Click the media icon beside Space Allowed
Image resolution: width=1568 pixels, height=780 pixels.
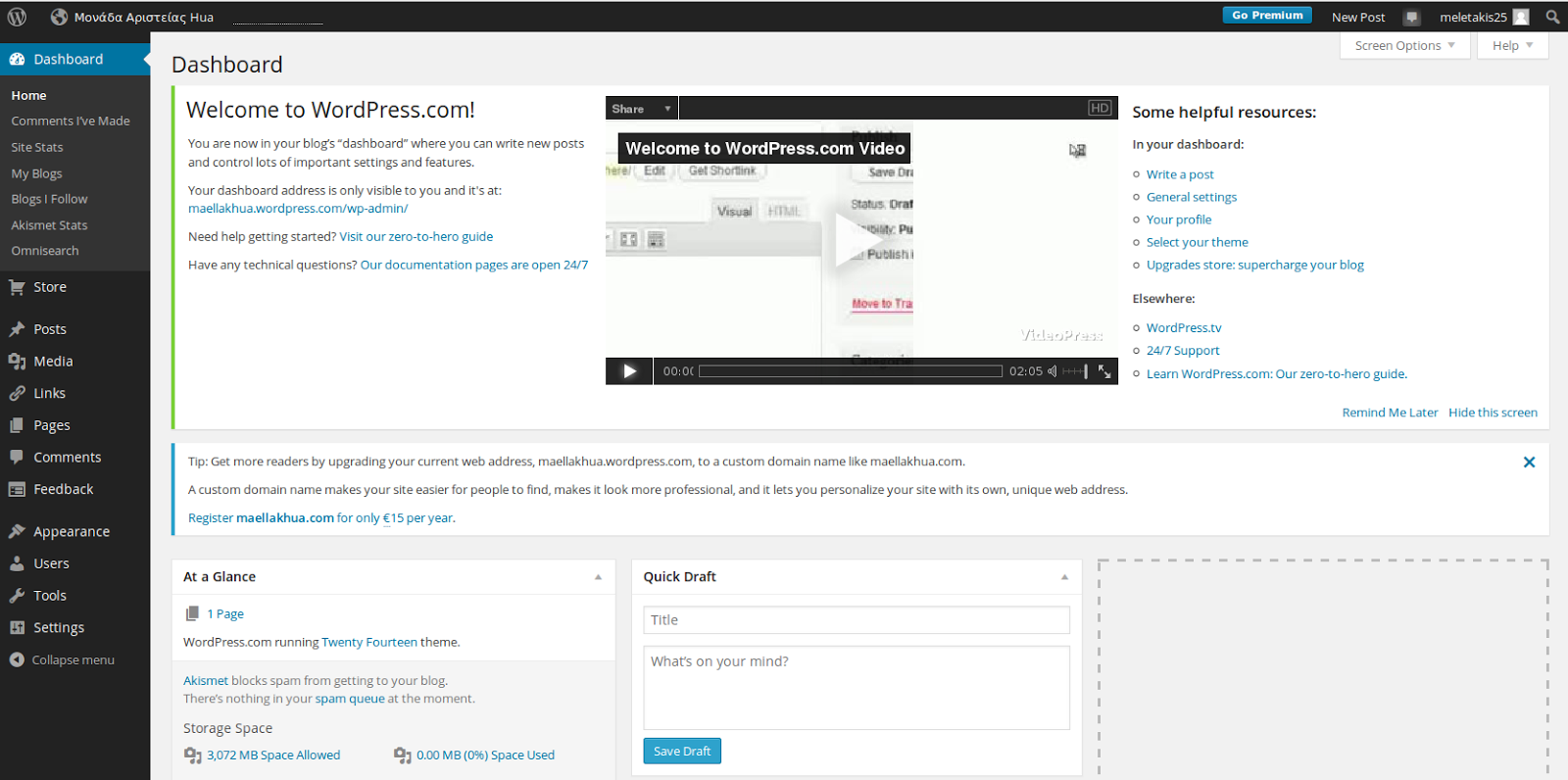(192, 756)
